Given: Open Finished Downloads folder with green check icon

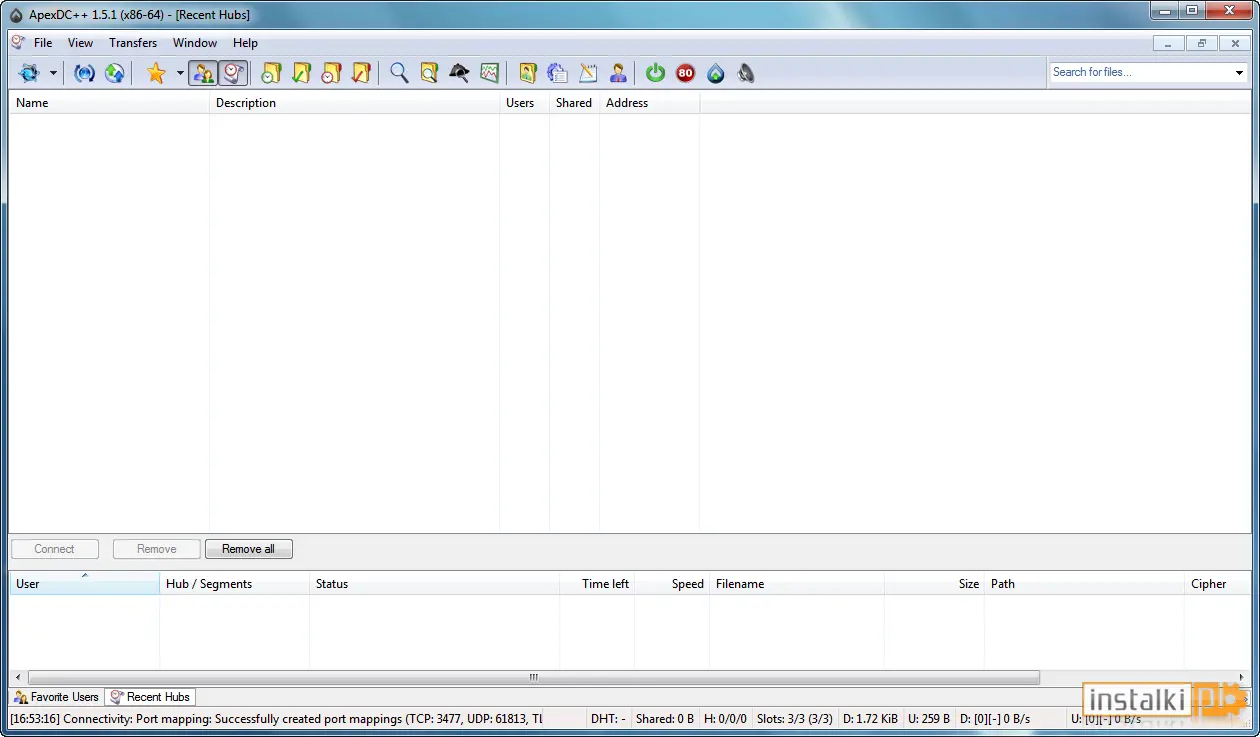Looking at the screenshot, I should [x=301, y=73].
